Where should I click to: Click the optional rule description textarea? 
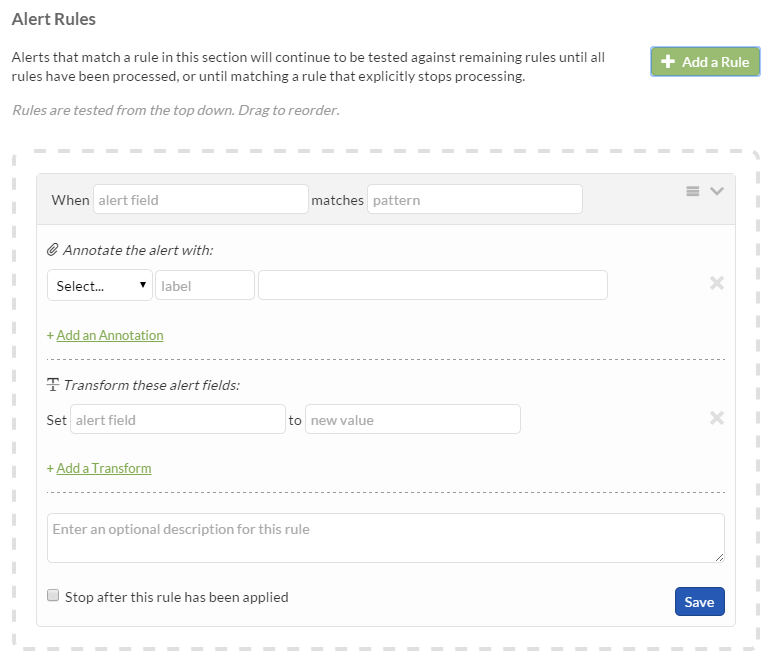[x=385, y=538]
